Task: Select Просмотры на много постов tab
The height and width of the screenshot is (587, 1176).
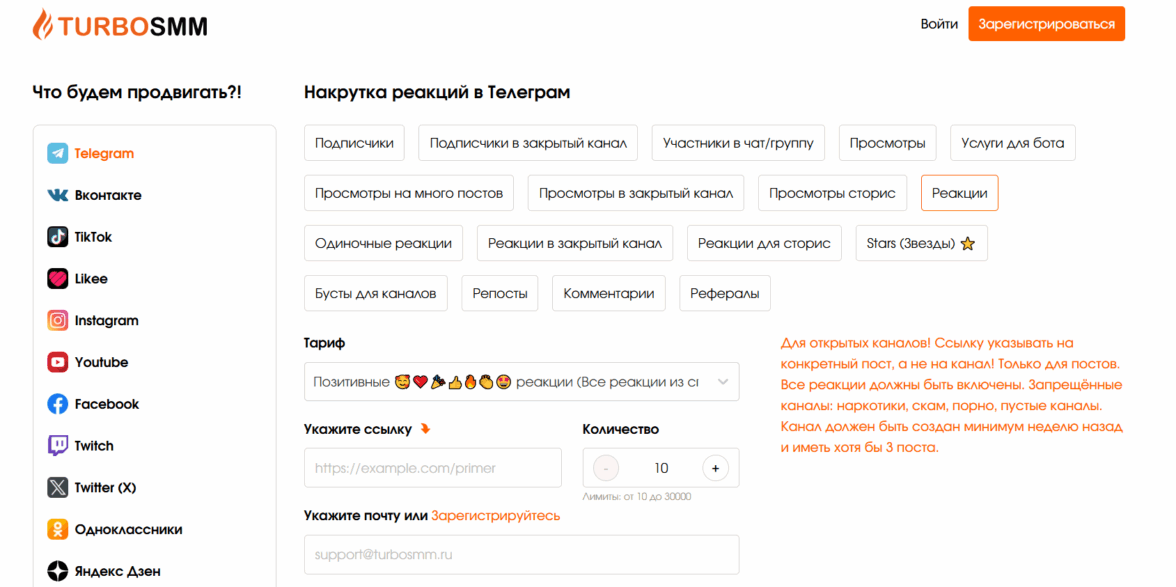Action: [409, 193]
